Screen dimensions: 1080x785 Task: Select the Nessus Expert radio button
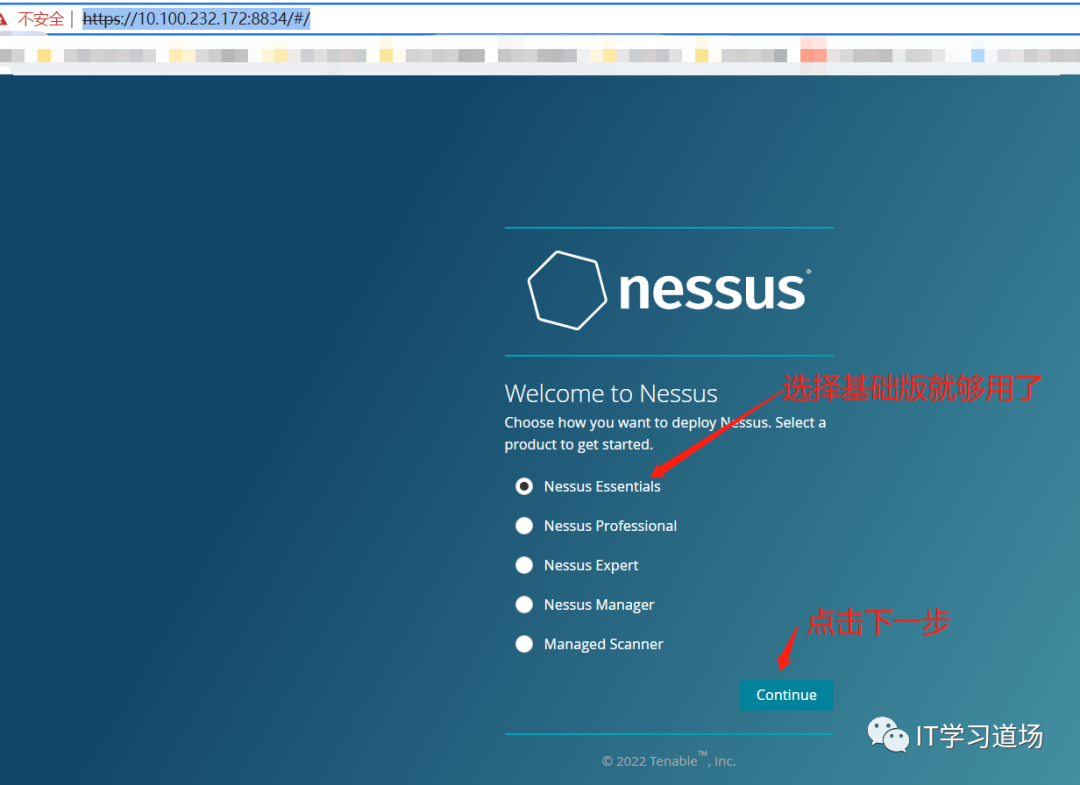pos(524,565)
